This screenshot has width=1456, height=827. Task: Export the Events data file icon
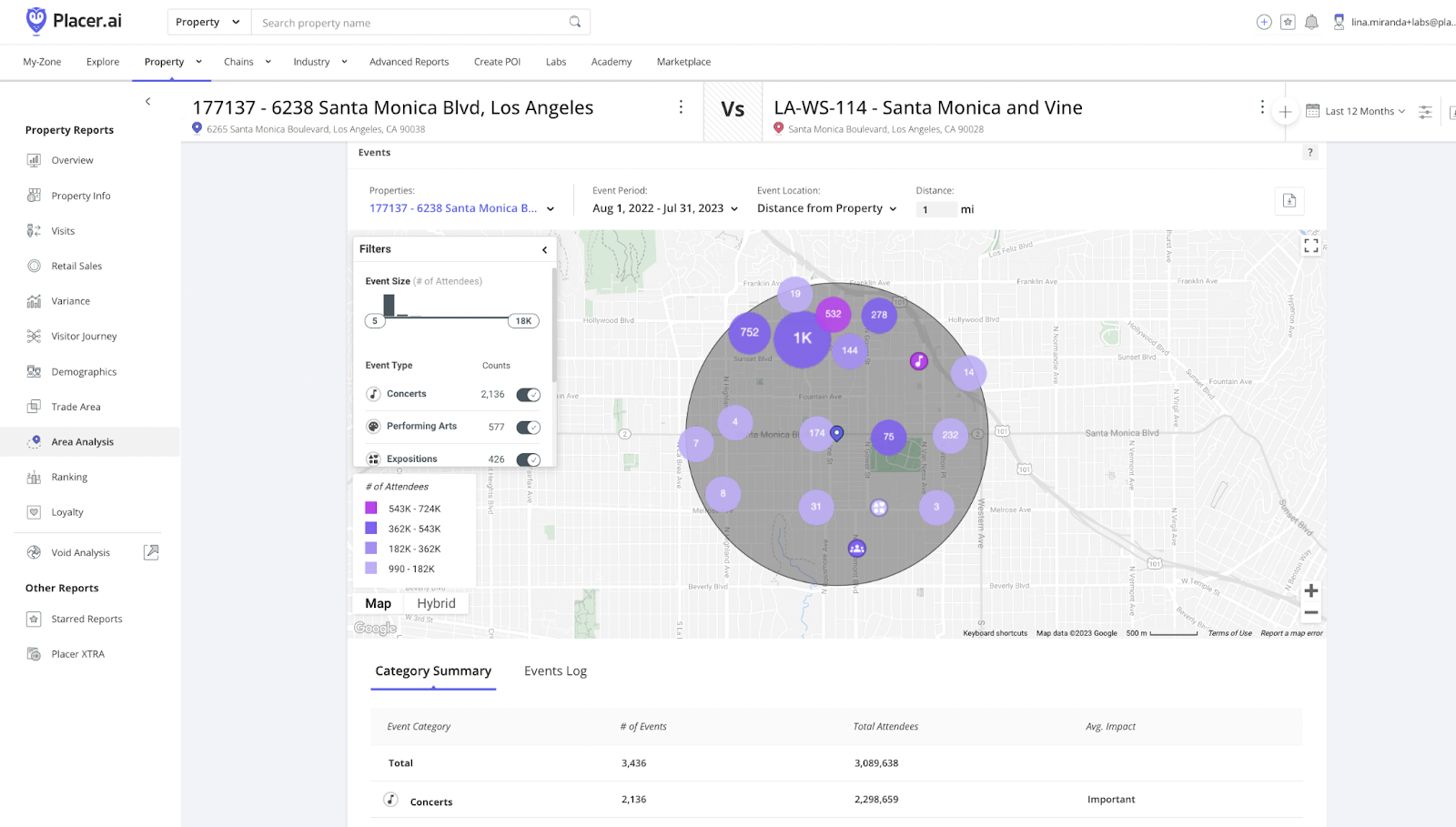[x=1289, y=201]
